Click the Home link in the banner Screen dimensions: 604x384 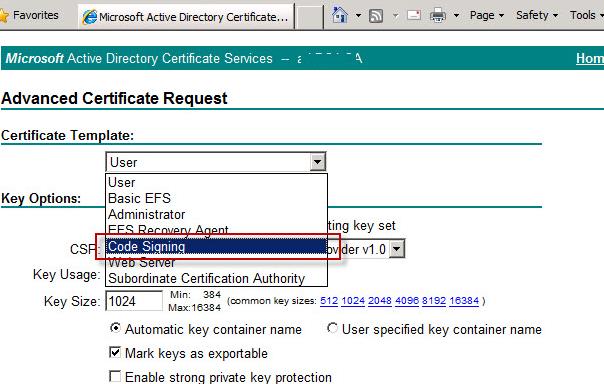click(x=590, y=59)
